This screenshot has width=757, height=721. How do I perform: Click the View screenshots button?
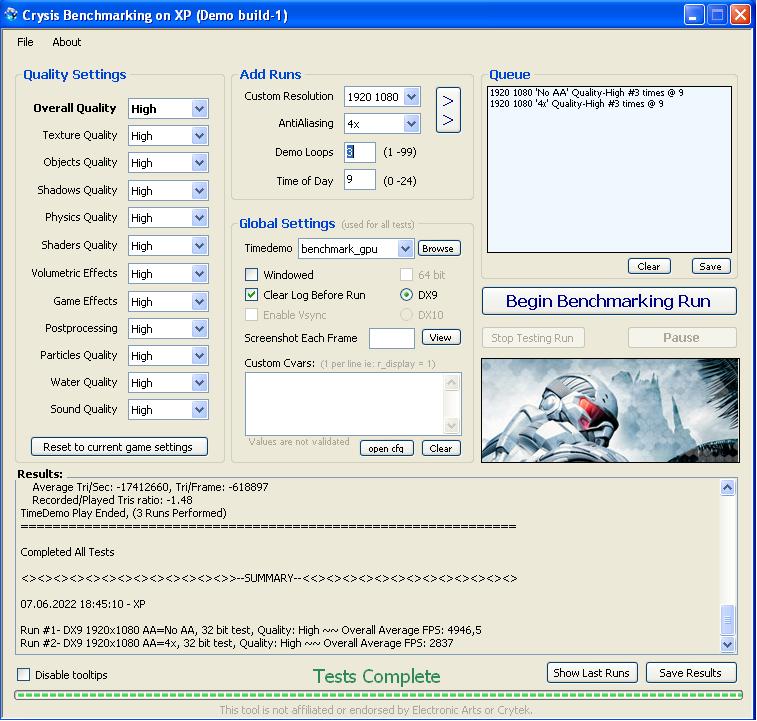[x=441, y=337]
